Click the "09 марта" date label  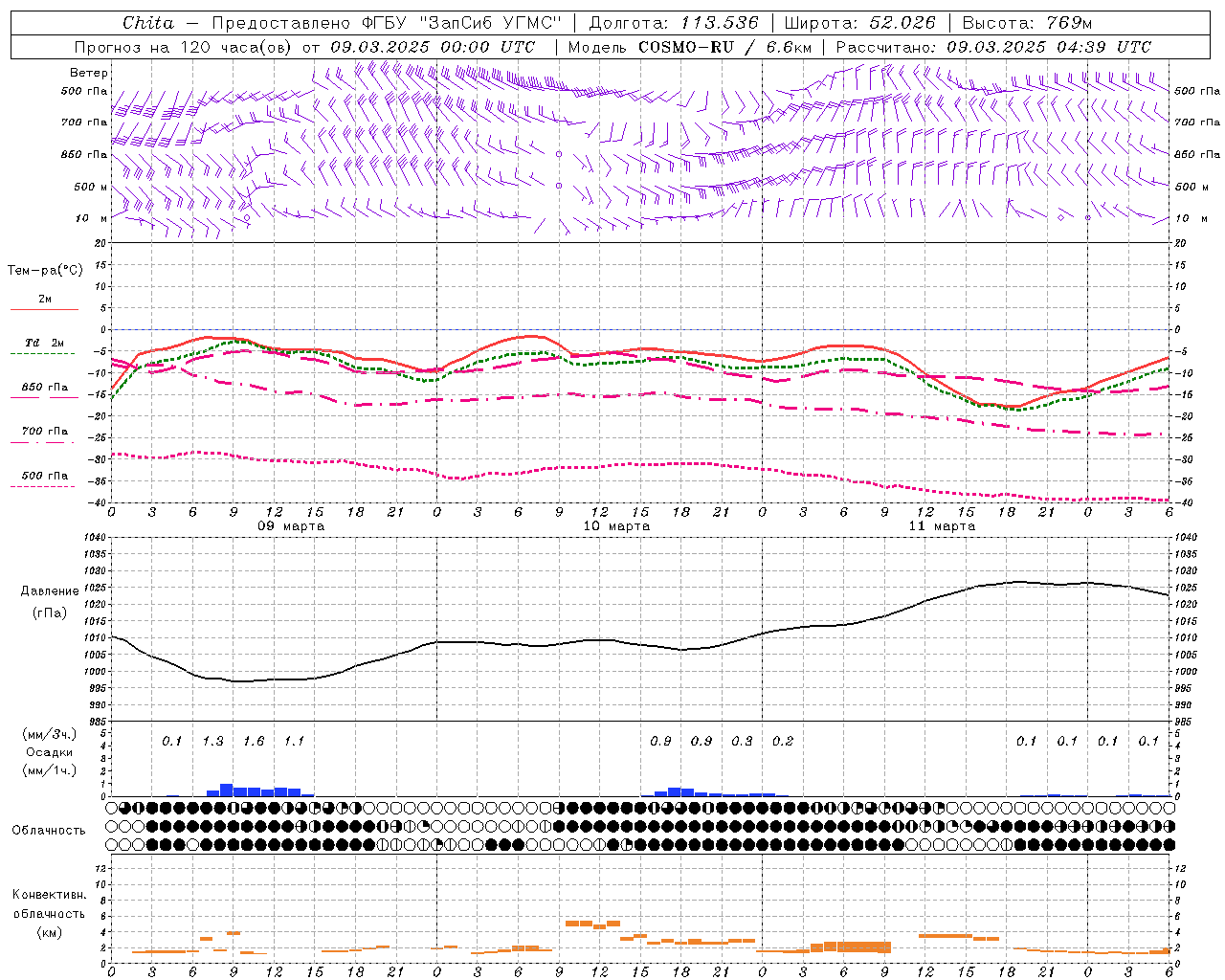(291, 526)
